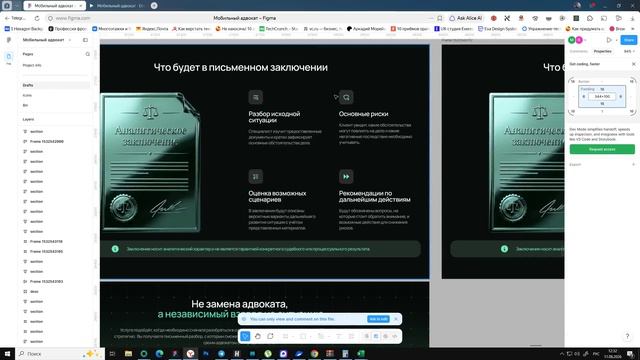Screen dimensions: 640x360
Task: Switch to the Properties tab
Action: point(602,51)
